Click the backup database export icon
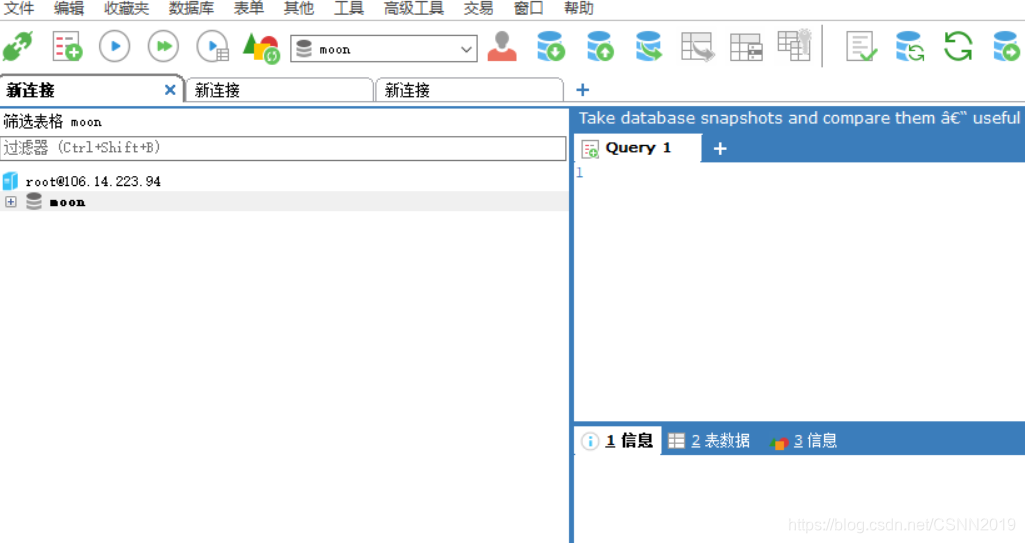Viewport: 1025px width, 543px height. coord(600,46)
